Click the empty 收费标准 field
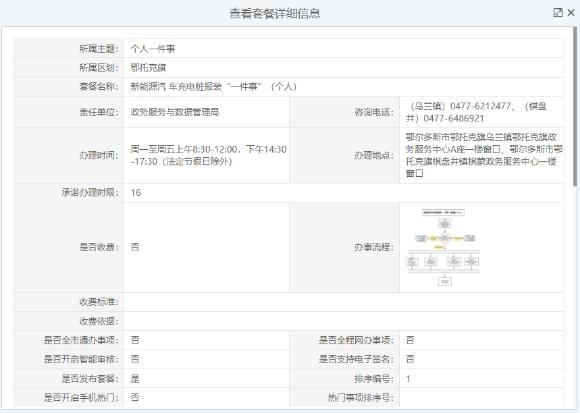This screenshot has width=580, height=413. coord(344,302)
